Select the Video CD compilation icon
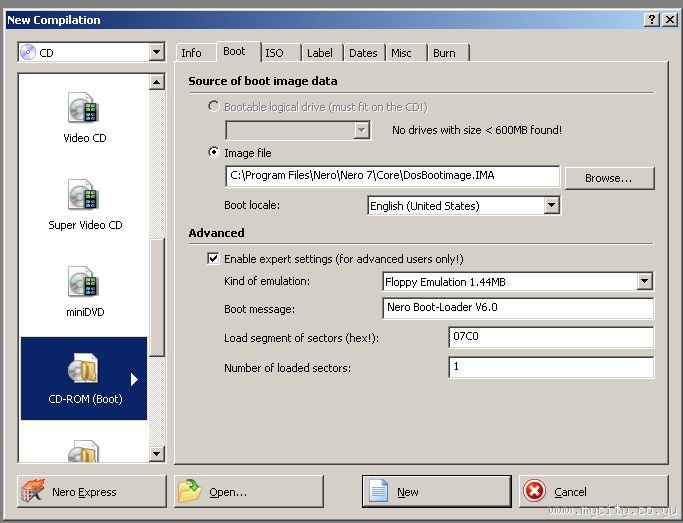This screenshot has height=523, width=683. [x=84, y=107]
